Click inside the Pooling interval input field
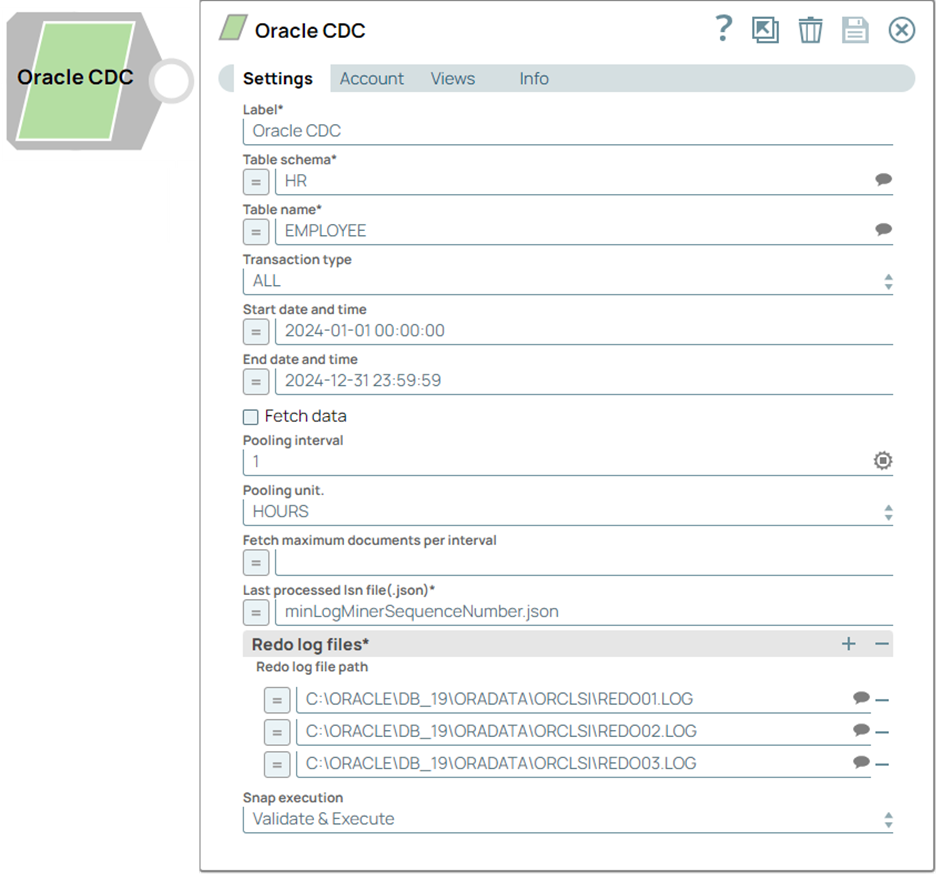Image resolution: width=942 pixels, height=880 pixels. (500, 461)
